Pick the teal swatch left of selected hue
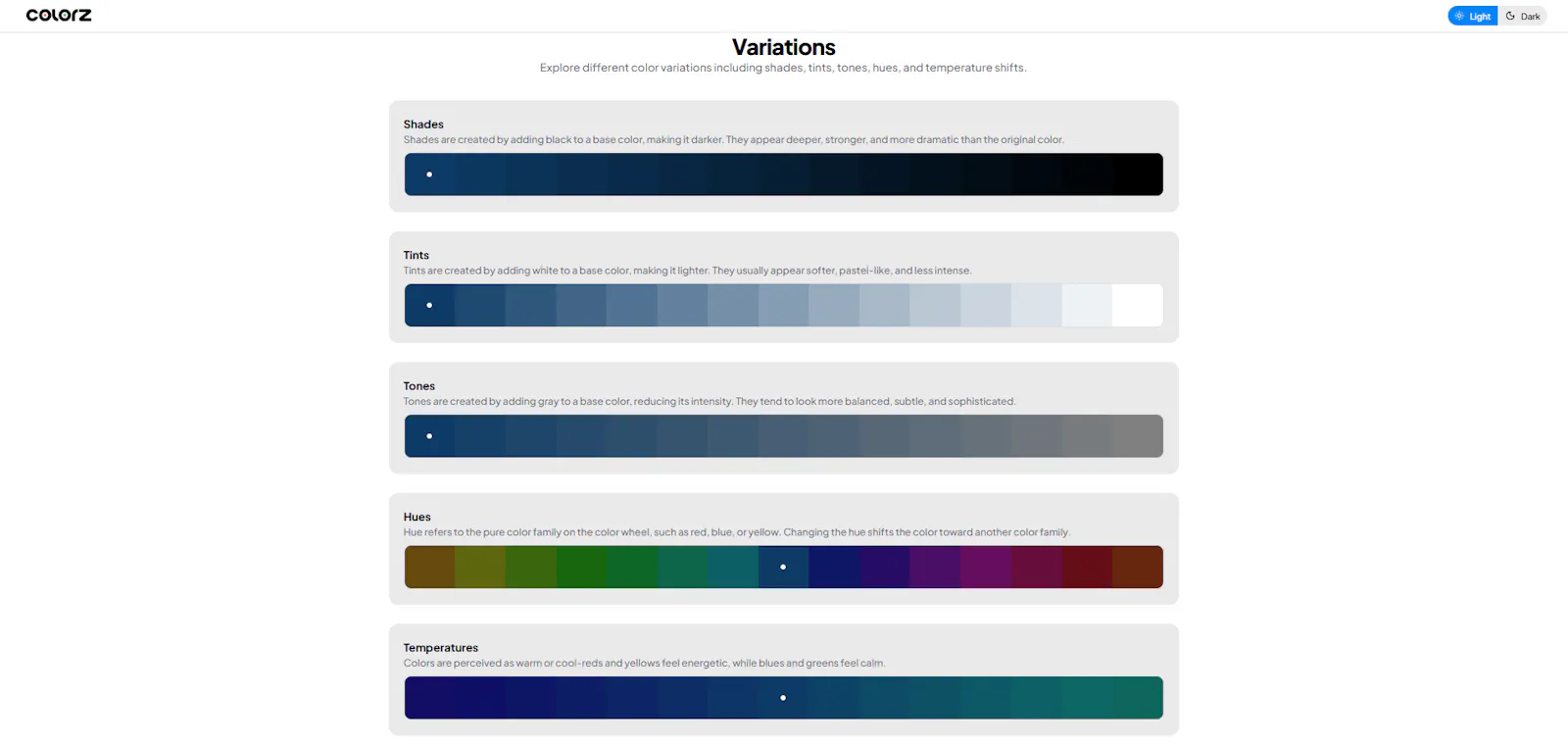Screen dimensions: 1568x748 pos(733,567)
